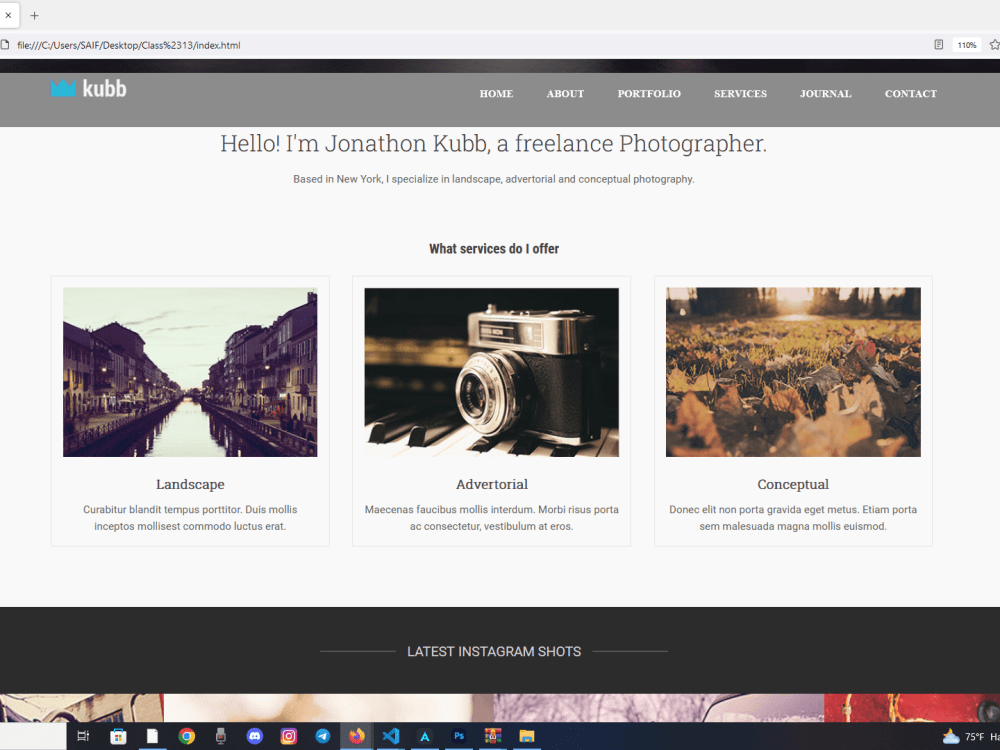
Task: Open the microphone recorder taskbar app
Action: (221, 736)
